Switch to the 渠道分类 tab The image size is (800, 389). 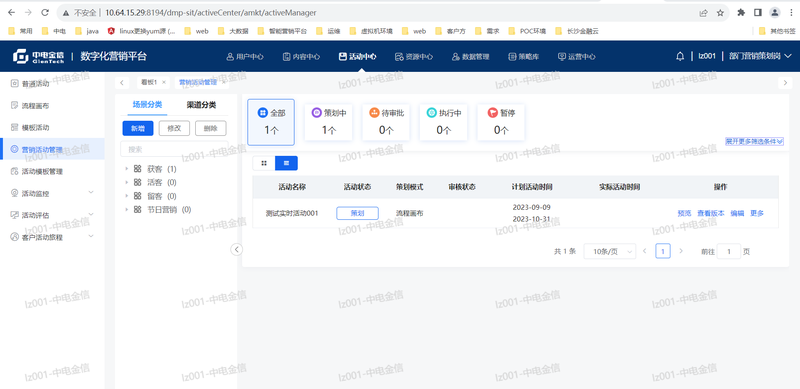[x=201, y=105]
